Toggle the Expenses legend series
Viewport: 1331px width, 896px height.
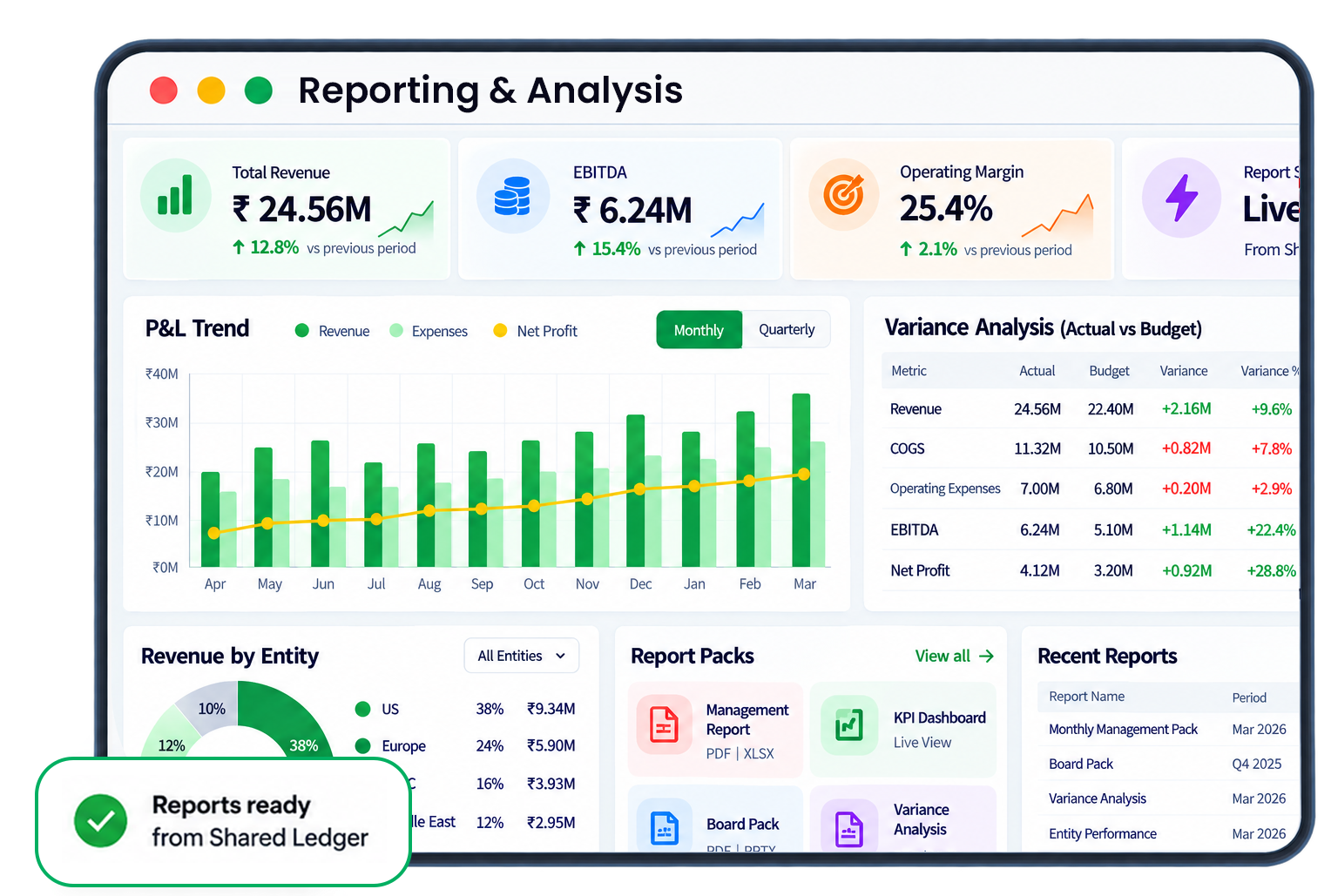(x=429, y=331)
